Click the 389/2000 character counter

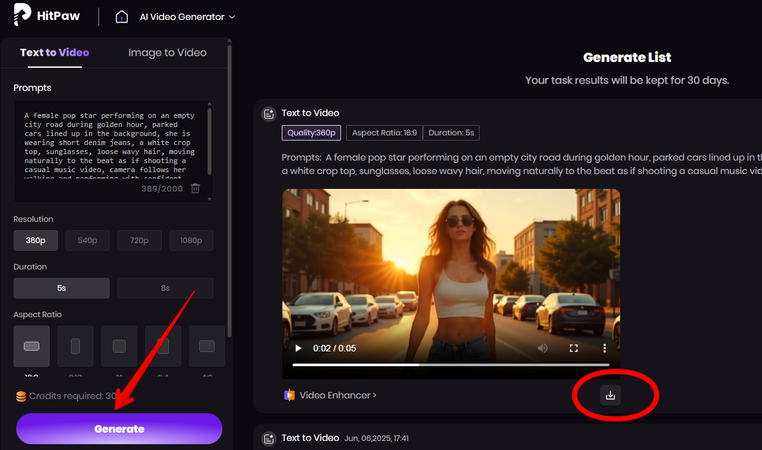pyautogui.click(x=162, y=189)
